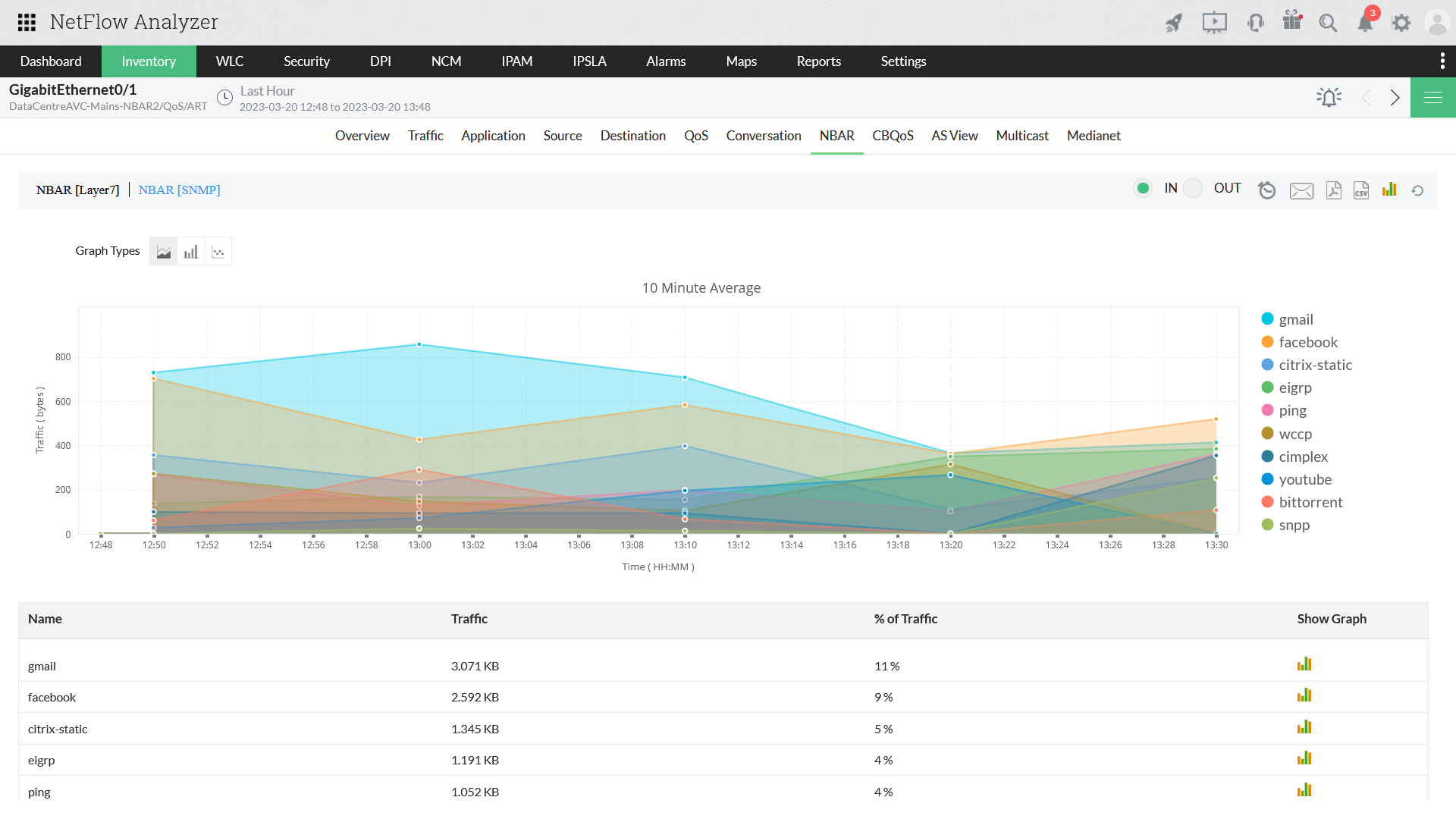Go to next interface arrow
Viewport: 1456px width, 819px height.
pyautogui.click(x=1395, y=97)
